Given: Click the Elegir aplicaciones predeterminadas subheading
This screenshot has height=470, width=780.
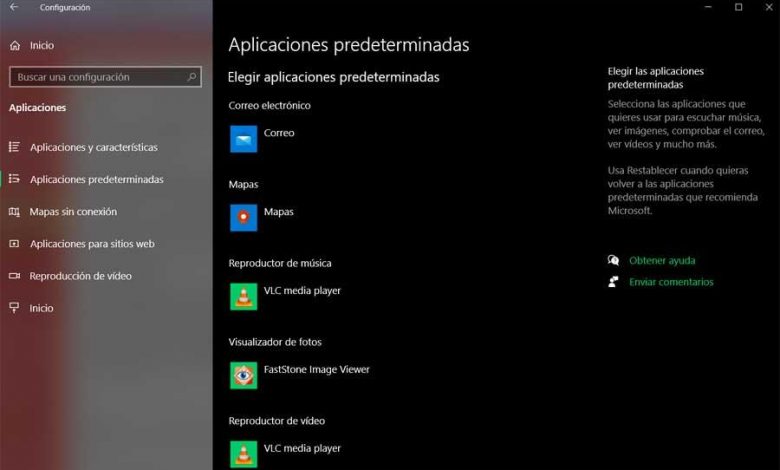Looking at the screenshot, I should [x=334, y=77].
